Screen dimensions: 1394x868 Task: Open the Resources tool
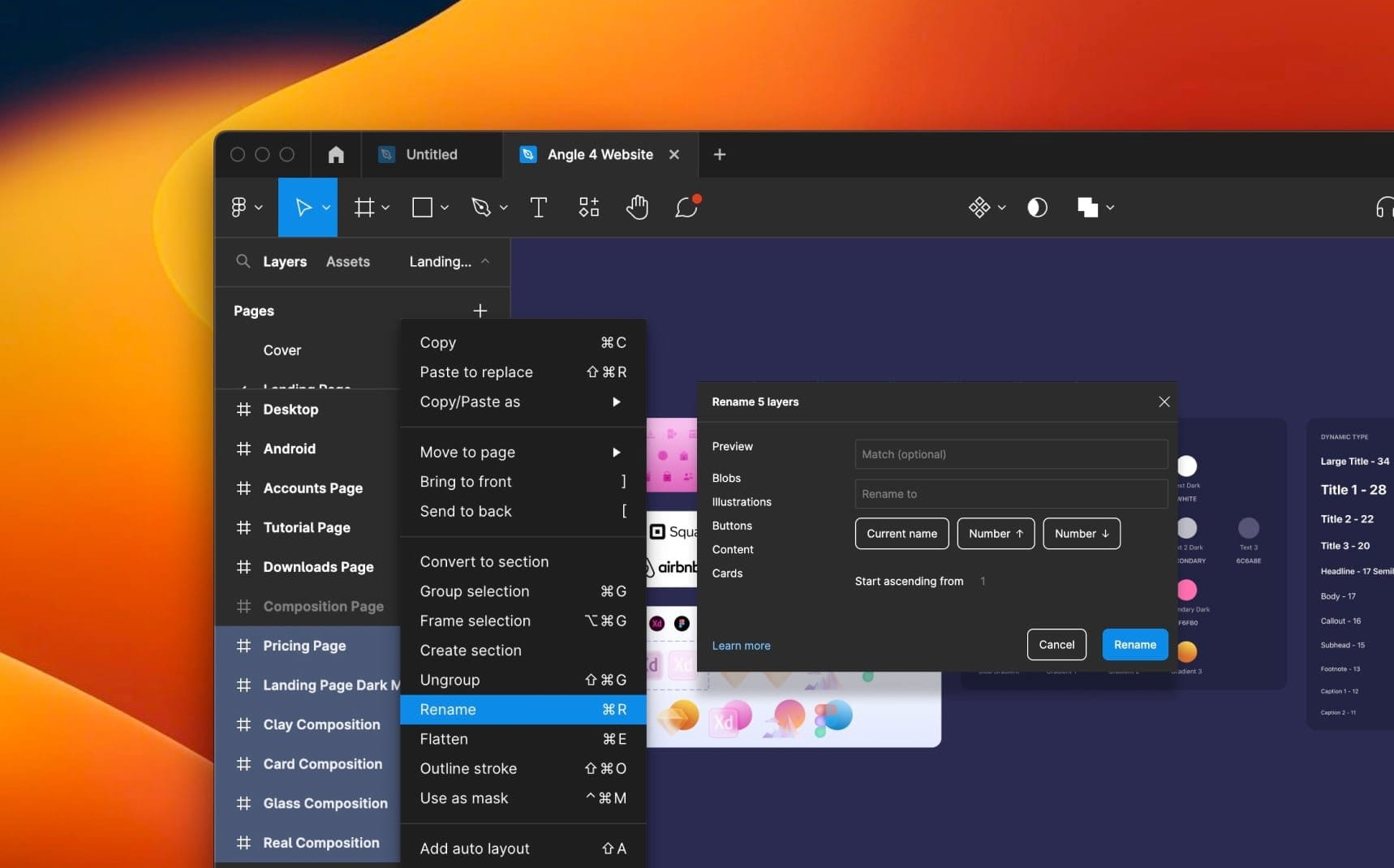[588, 208]
